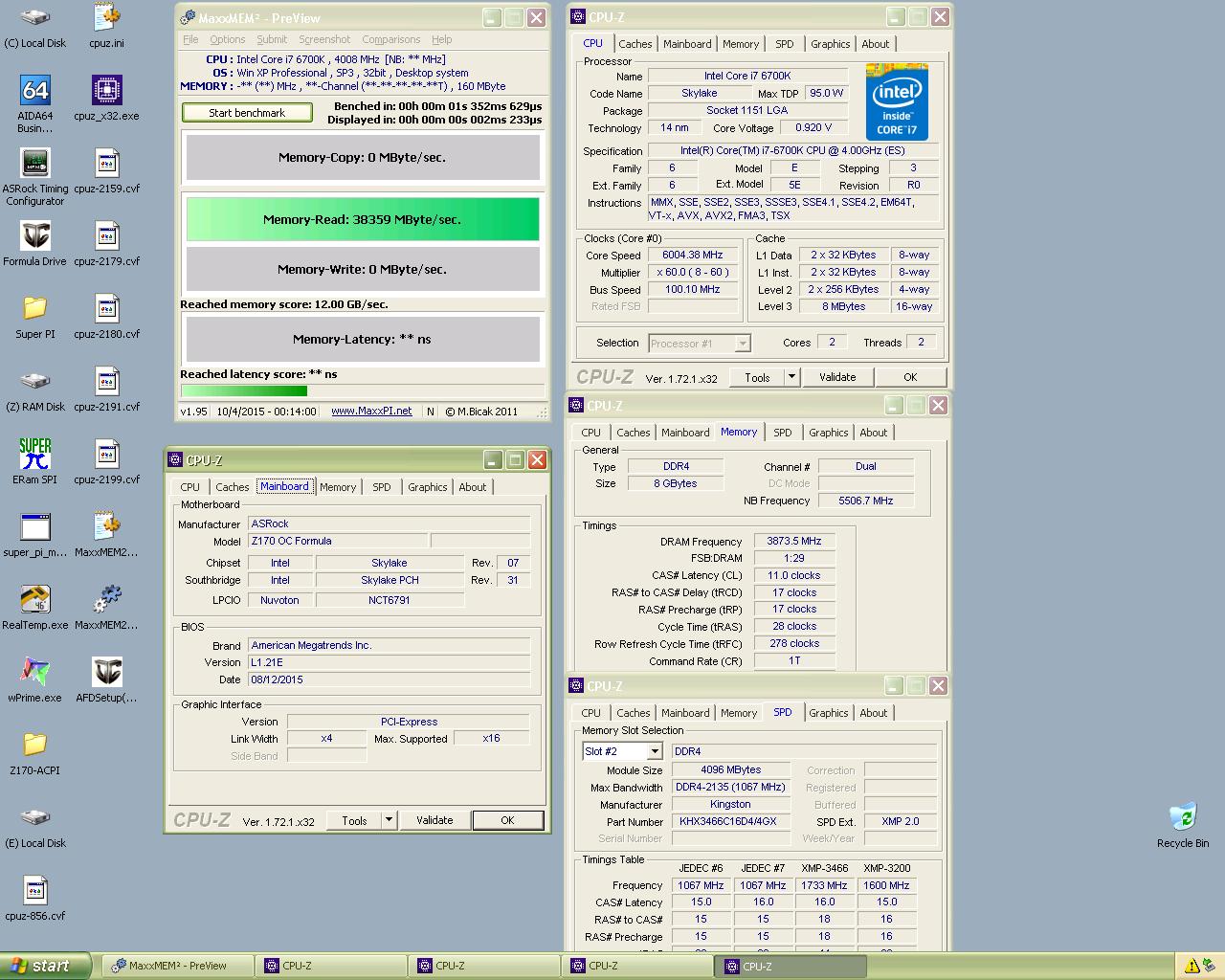Image resolution: width=1225 pixels, height=980 pixels.
Task: Click the Intel inside Core i7 logo
Action: 897,101
